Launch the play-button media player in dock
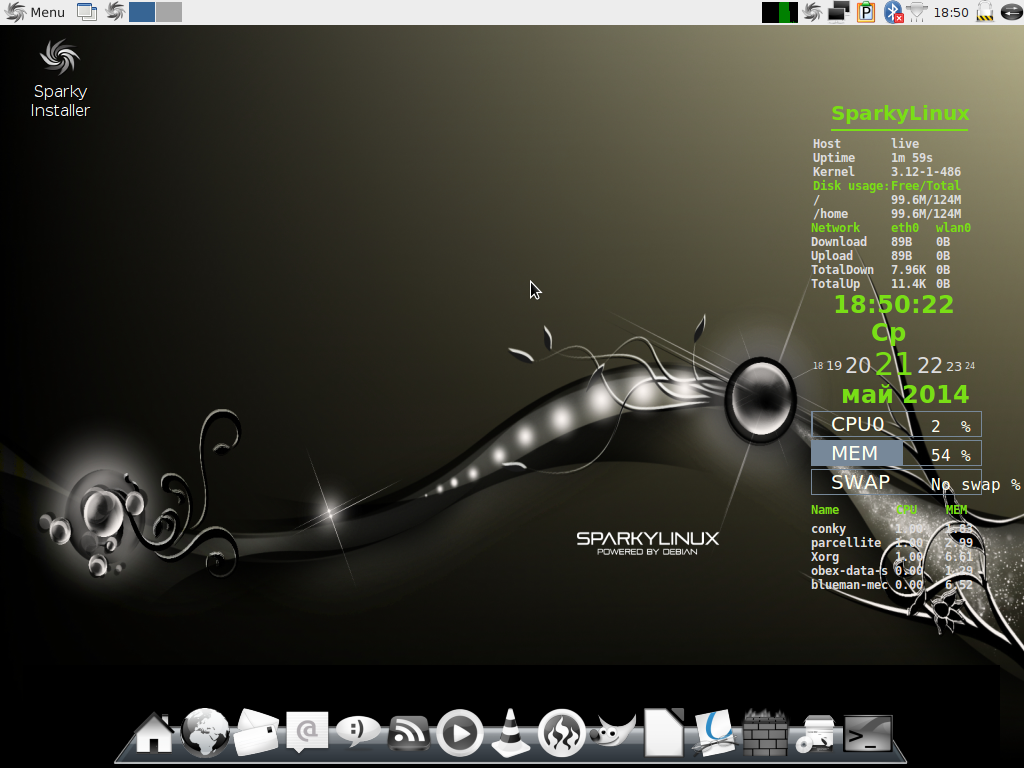The image size is (1024, 768). (460, 733)
